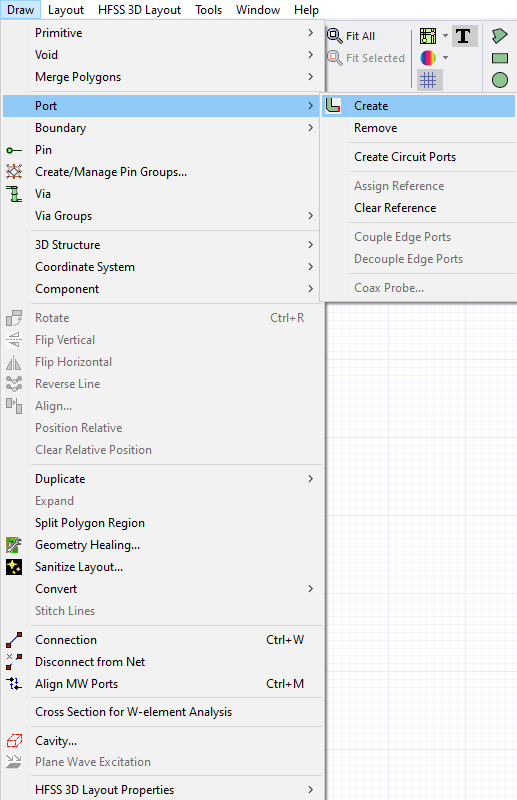The image size is (517, 800).
Task: Click Assign Reference entry
Action: pyautogui.click(x=418, y=186)
